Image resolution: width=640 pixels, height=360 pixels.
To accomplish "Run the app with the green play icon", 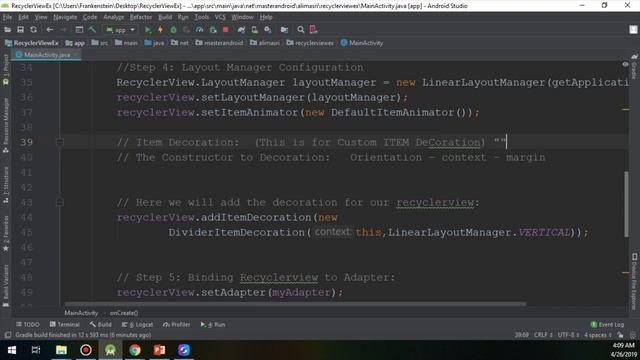I will (x=148, y=30).
